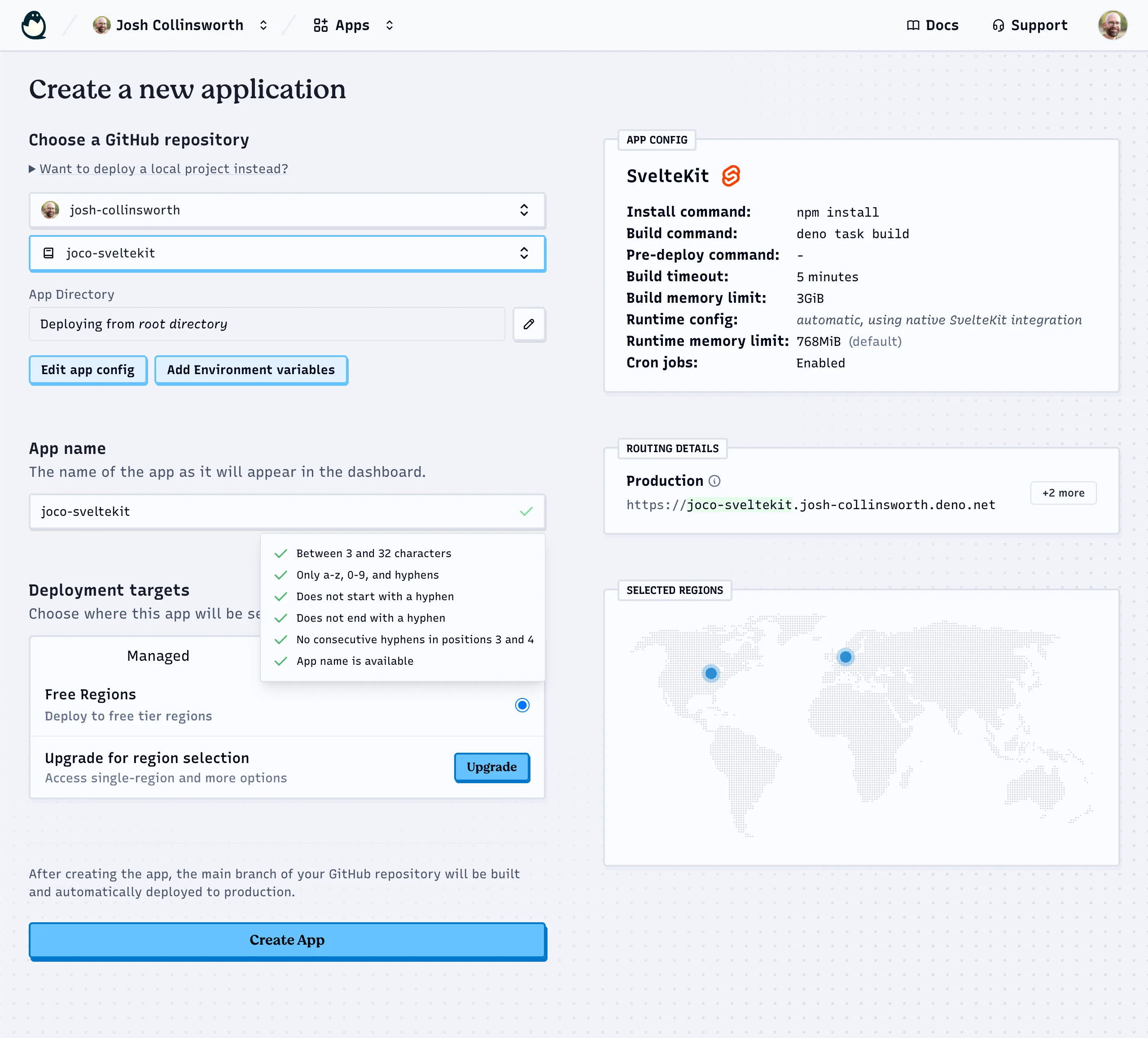This screenshot has width=1148, height=1038.
Task: Open the joco-sveltekit repository dropdown
Action: pyautogui.click(x=288, y=254)
